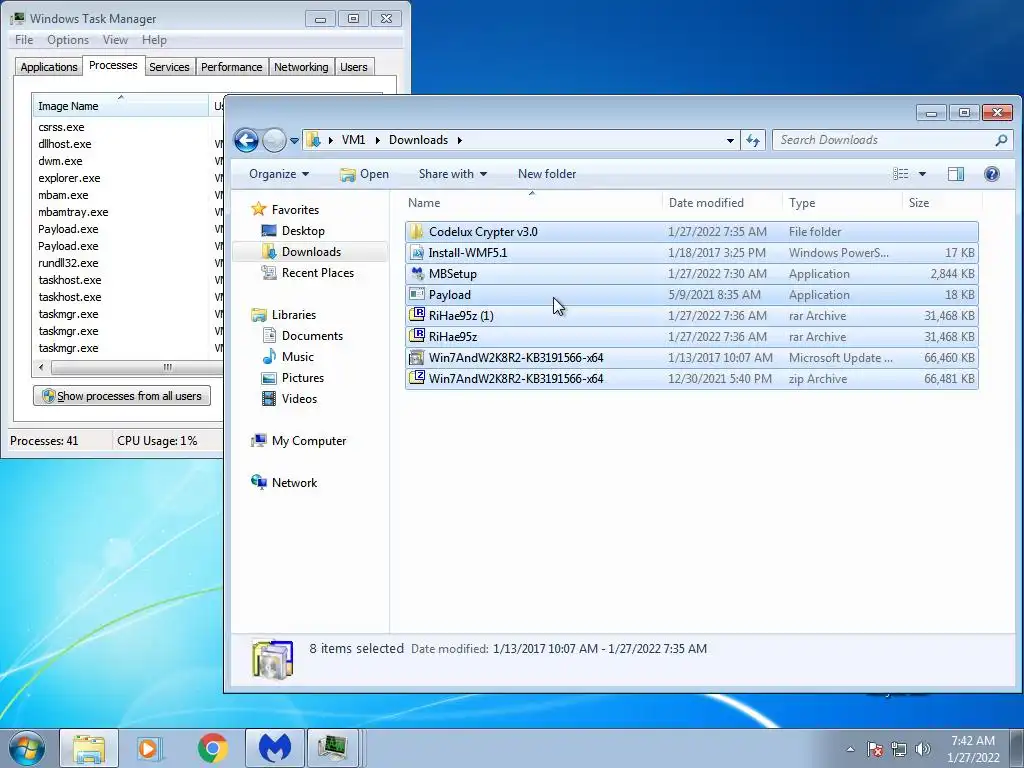
Task: Click VM1 in the address breadcrumb
Action: coord(353,140)
